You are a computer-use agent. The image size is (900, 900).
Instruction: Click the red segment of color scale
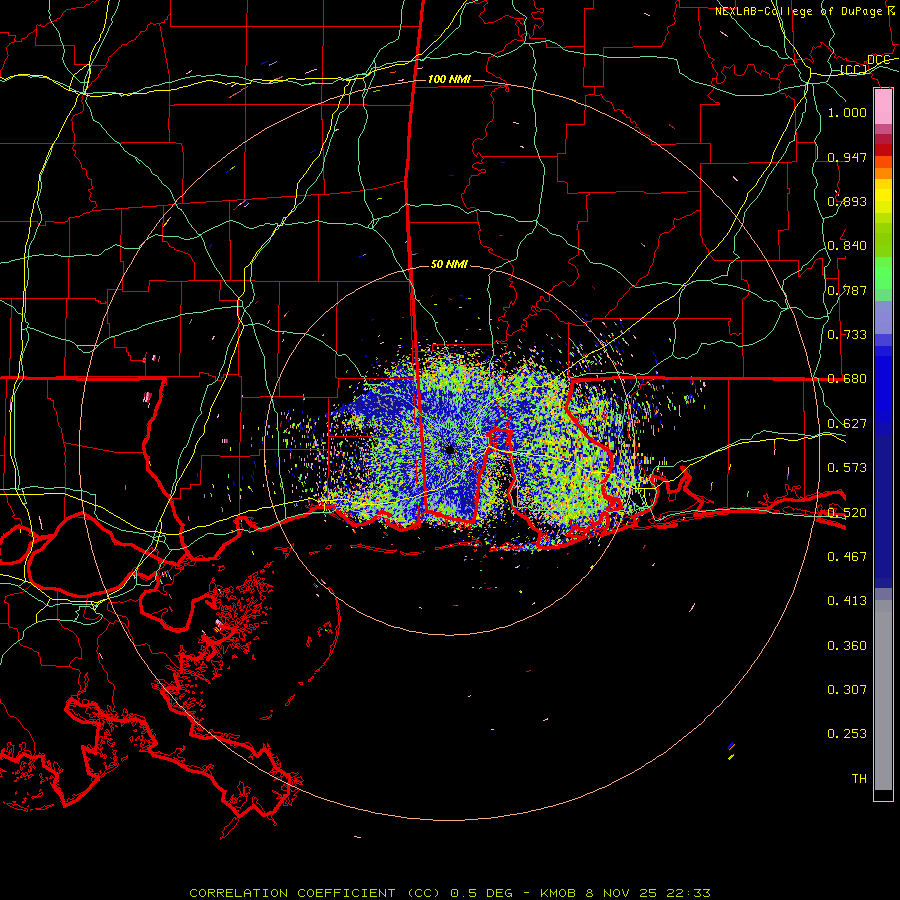point(883,150)
